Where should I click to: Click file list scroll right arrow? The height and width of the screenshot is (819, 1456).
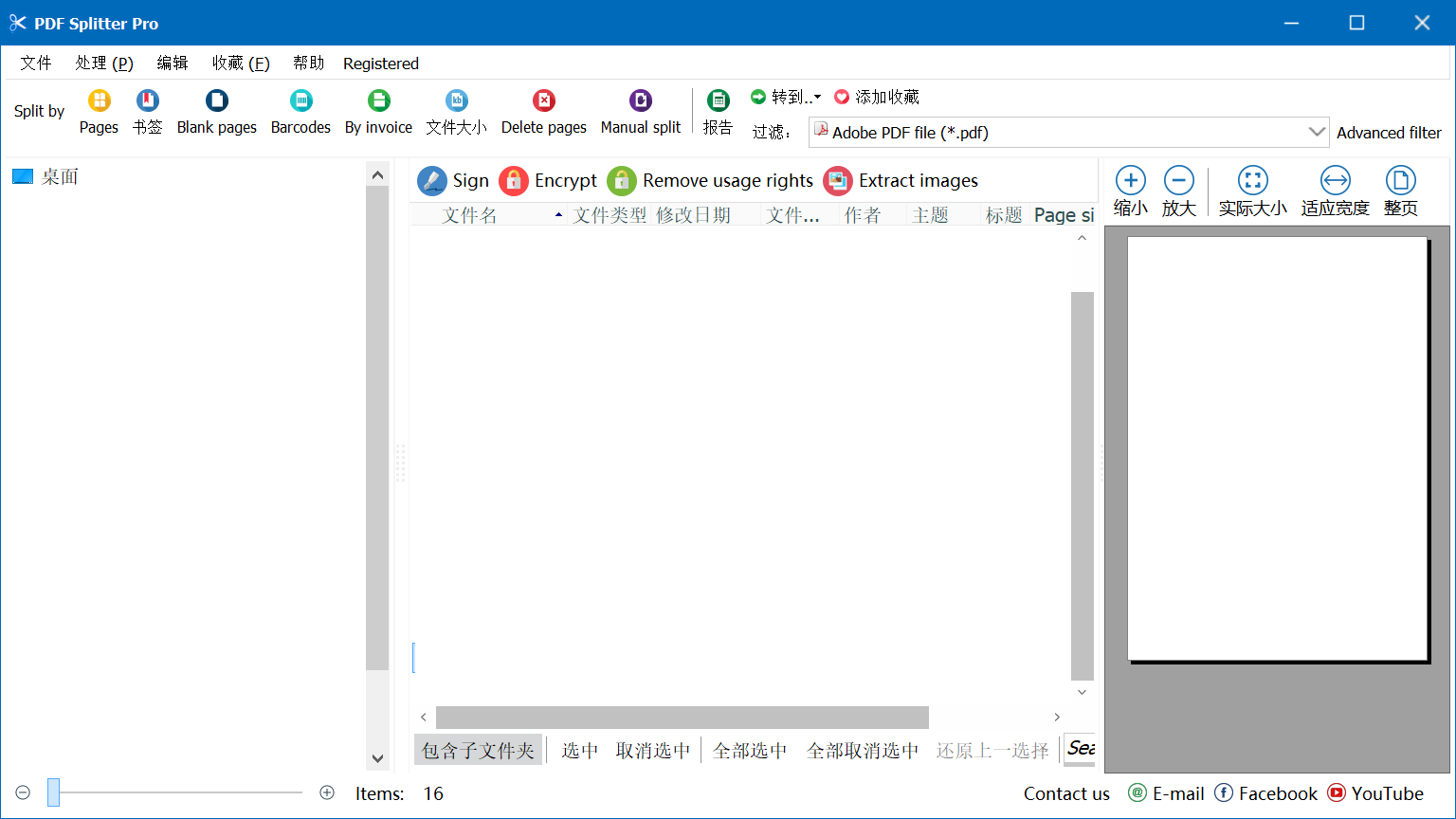(1057, 718)
